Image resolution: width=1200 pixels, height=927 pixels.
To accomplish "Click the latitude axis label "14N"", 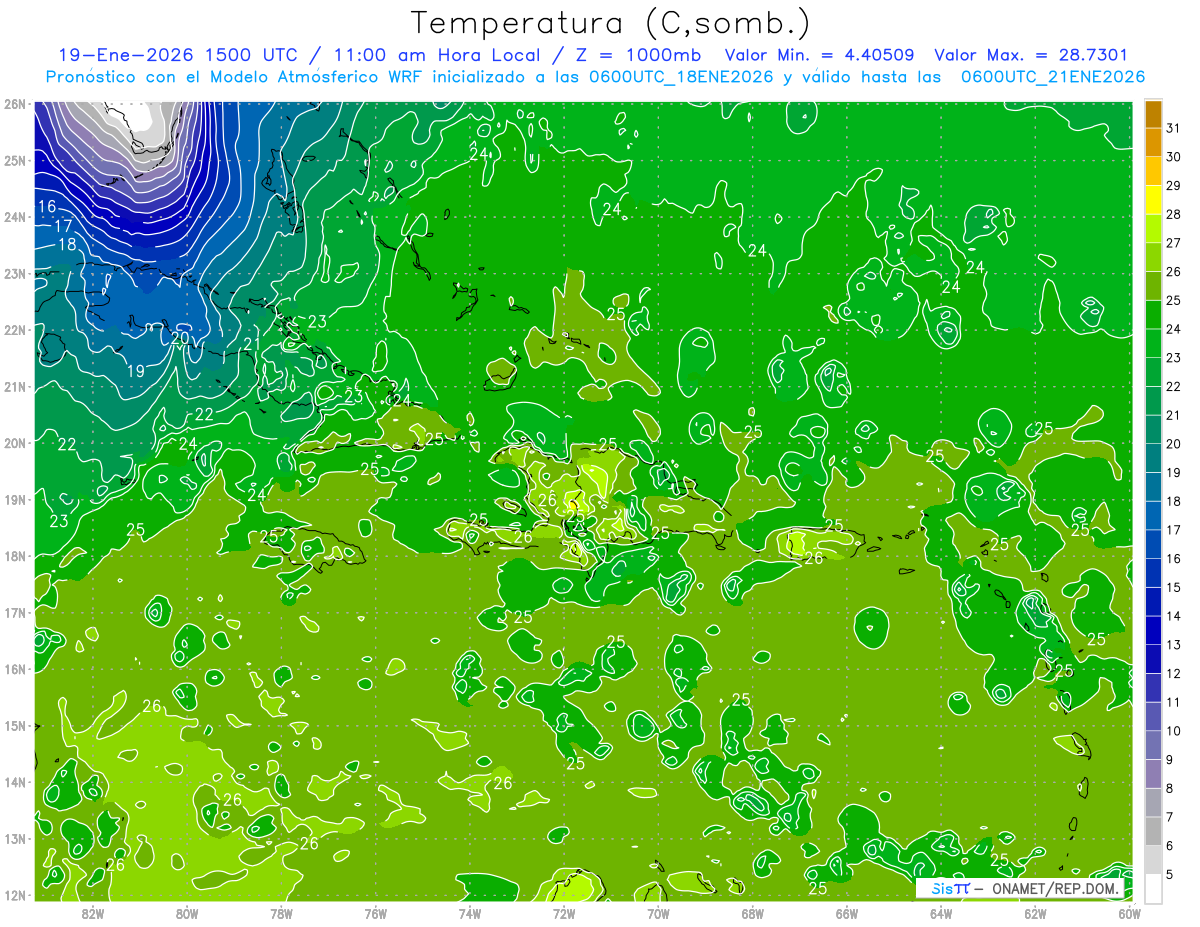I will point(14,782).
